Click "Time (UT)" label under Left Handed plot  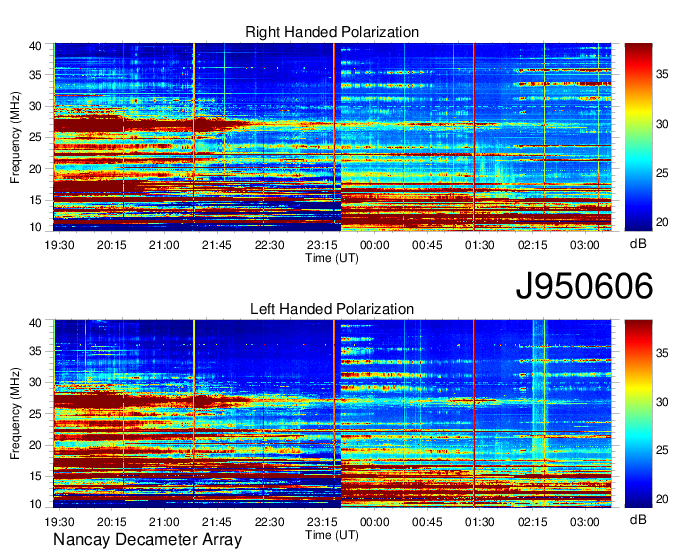coord(332,535)
